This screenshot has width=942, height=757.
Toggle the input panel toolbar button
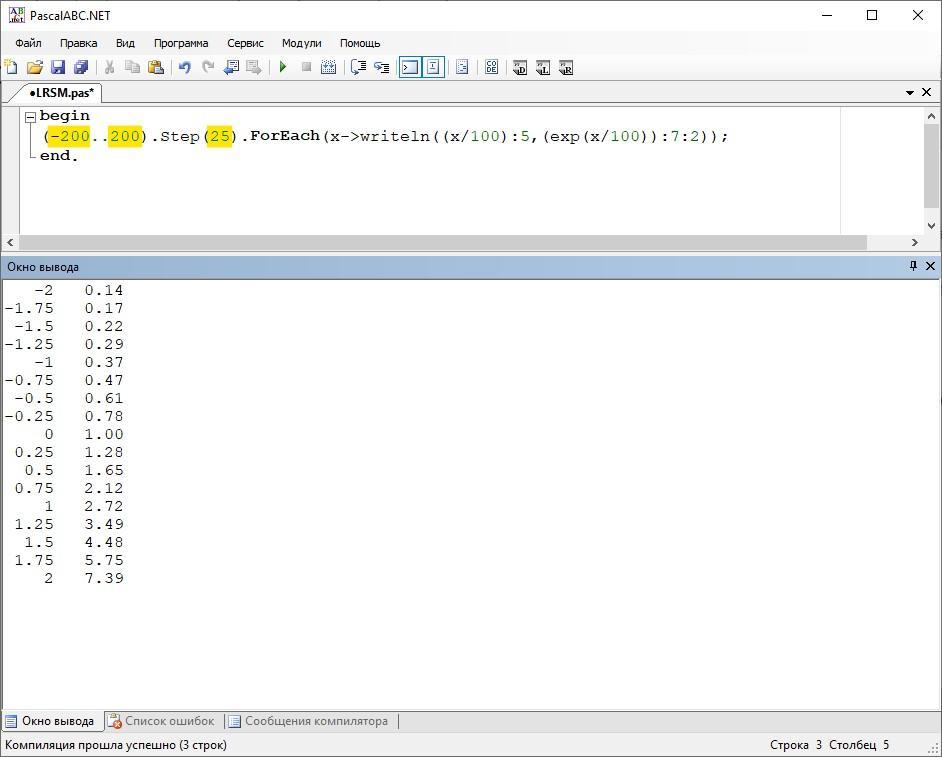(433, 67)
